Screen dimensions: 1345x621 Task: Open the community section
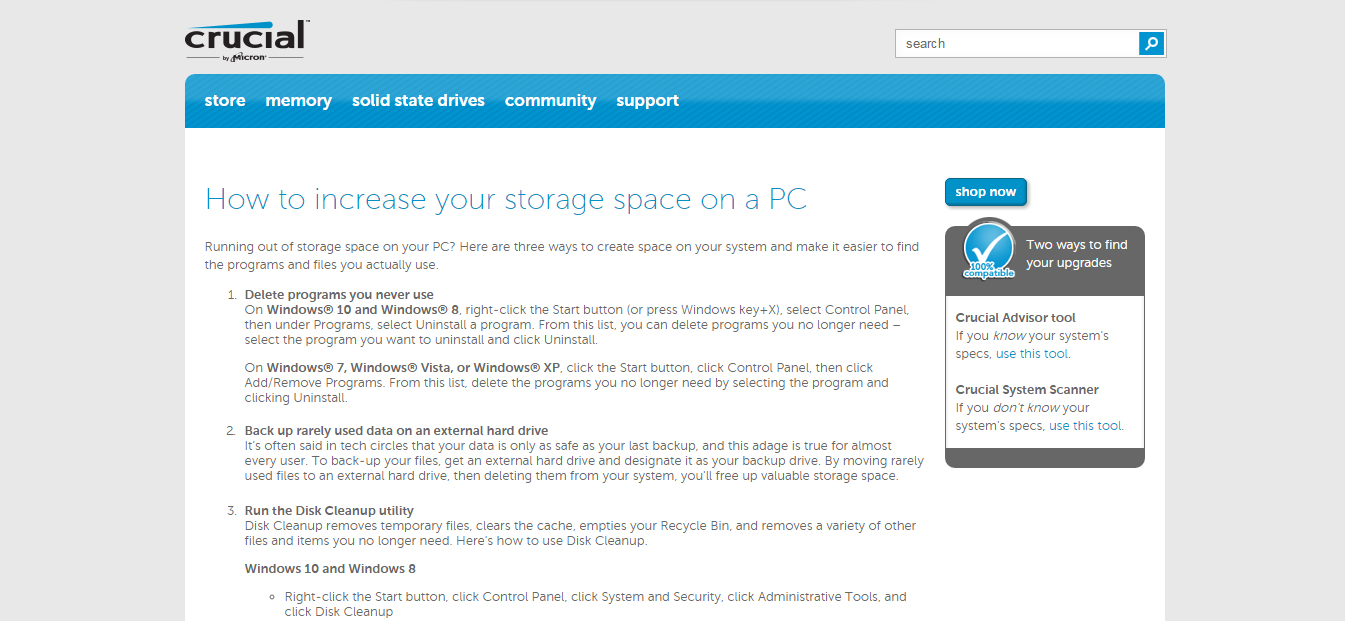(x=550, y=101)
